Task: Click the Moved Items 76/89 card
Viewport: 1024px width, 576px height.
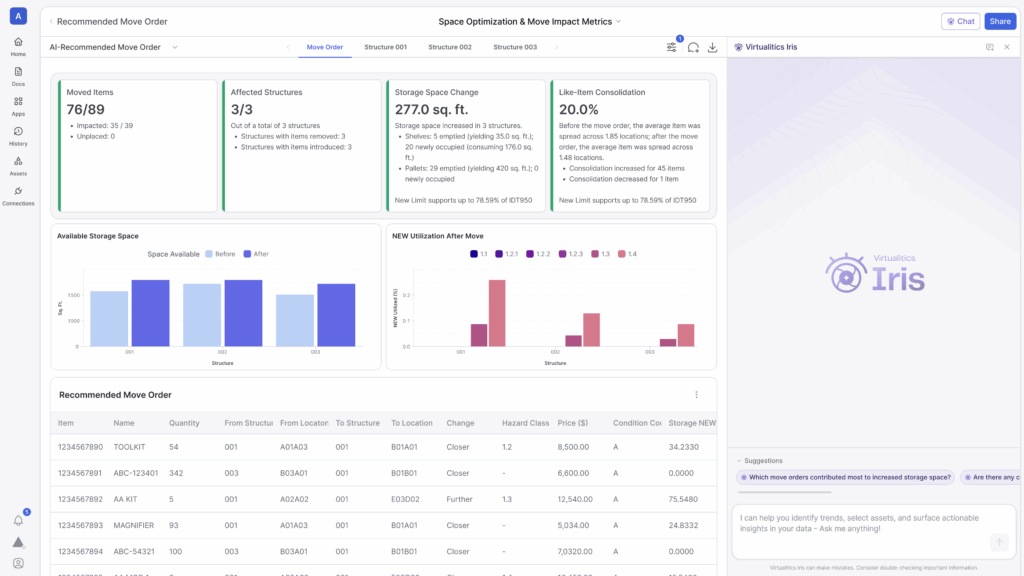Action: tap(137, 146)
